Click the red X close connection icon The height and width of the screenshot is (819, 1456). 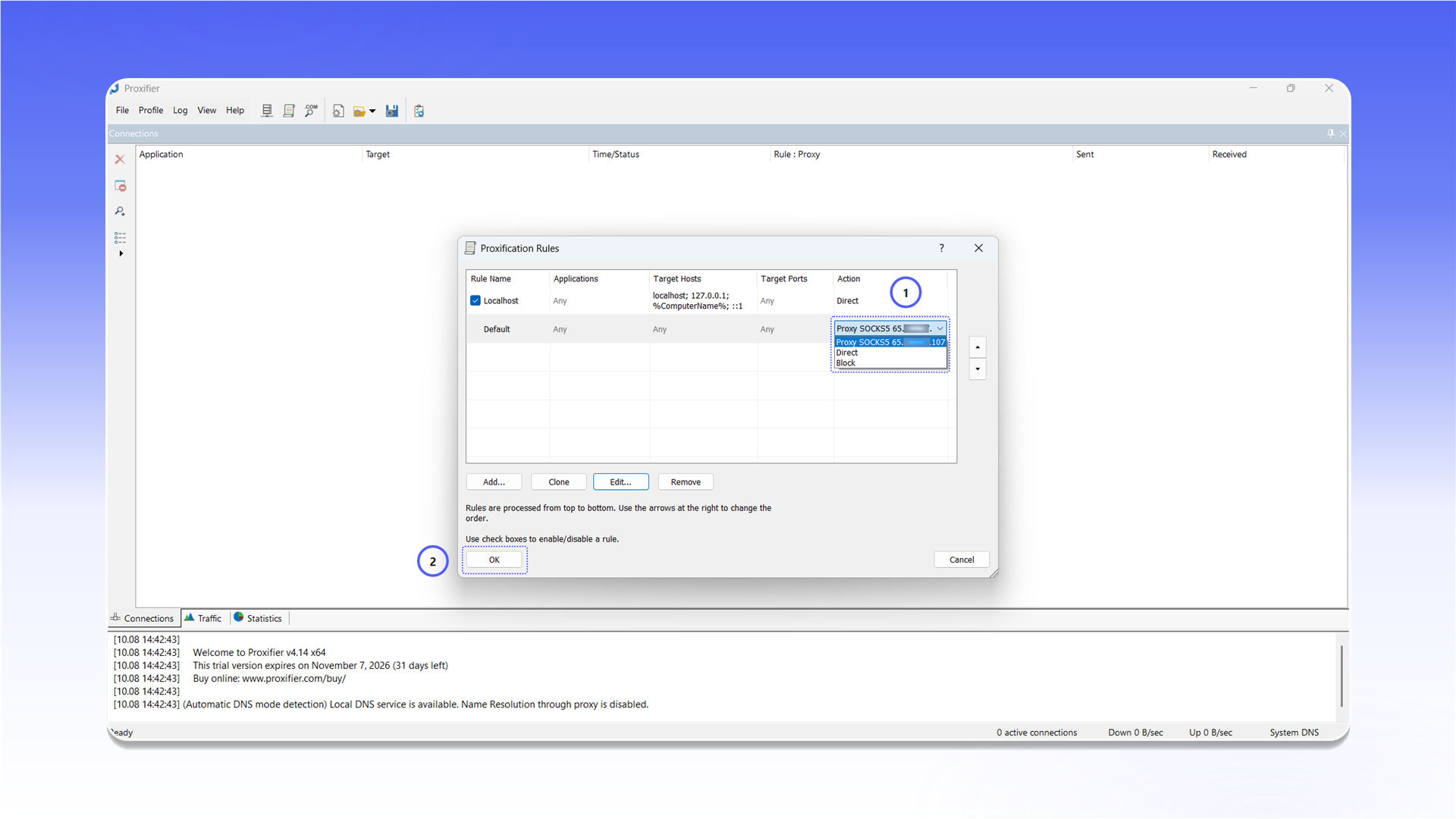pos(120,159)
